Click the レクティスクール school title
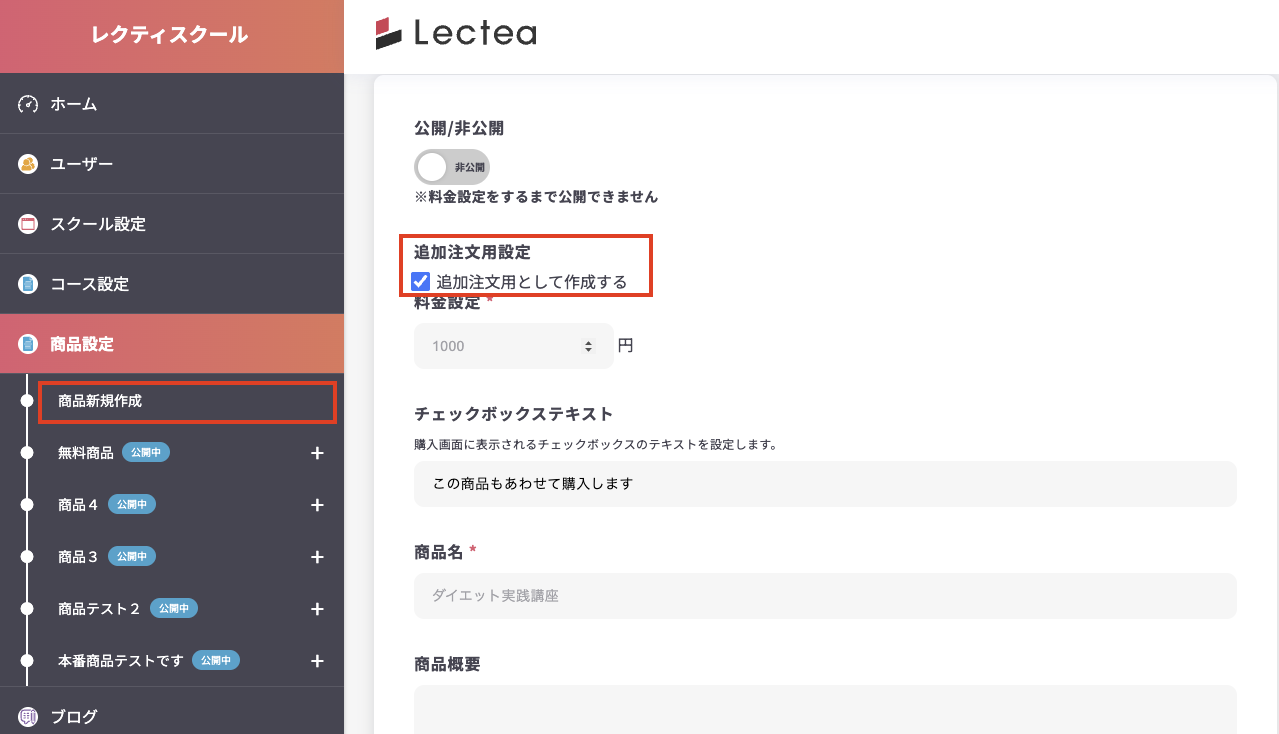Viewport: 1279px width, 734px height. click(x=170, y=36)
